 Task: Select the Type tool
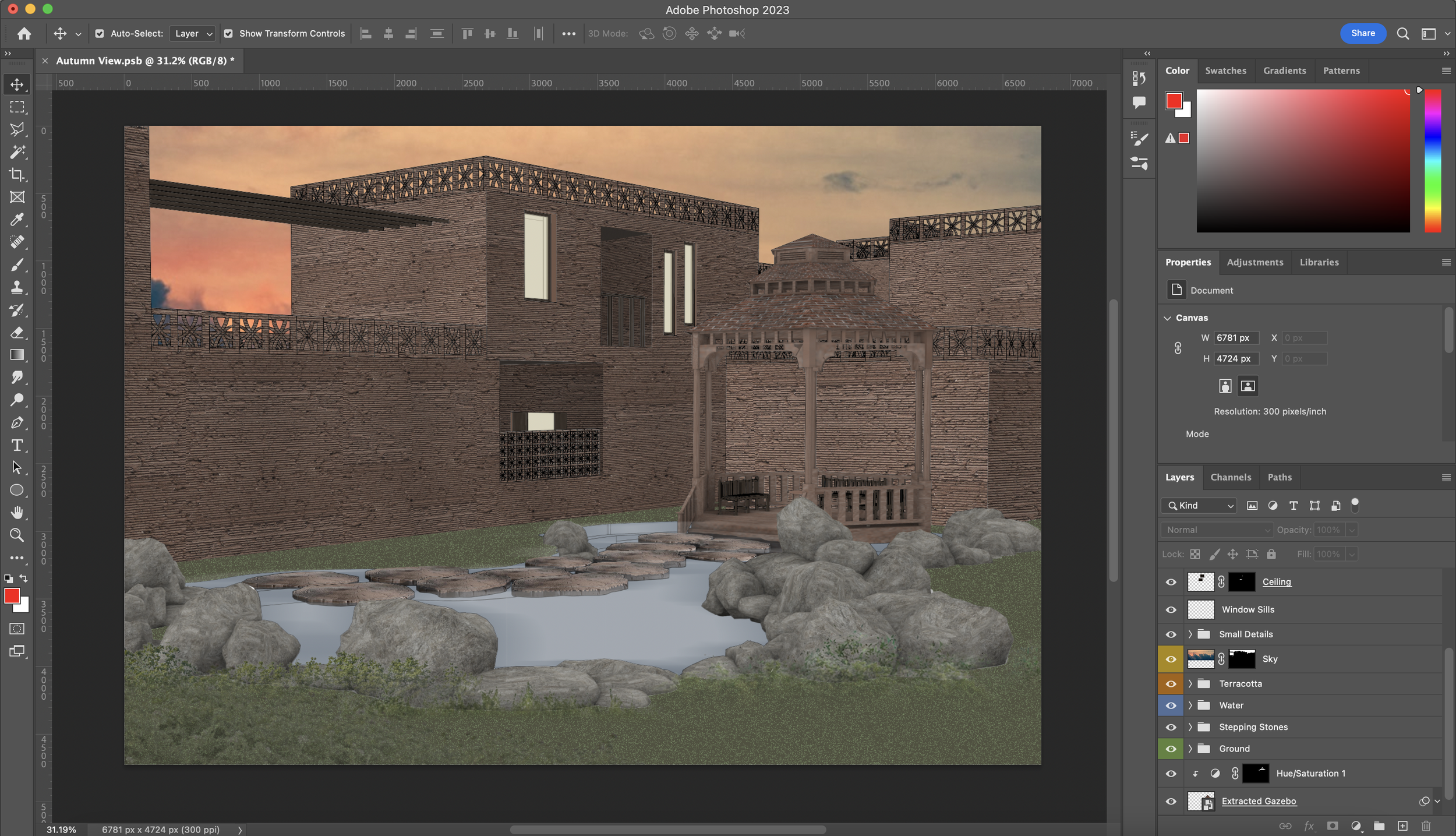17,445
